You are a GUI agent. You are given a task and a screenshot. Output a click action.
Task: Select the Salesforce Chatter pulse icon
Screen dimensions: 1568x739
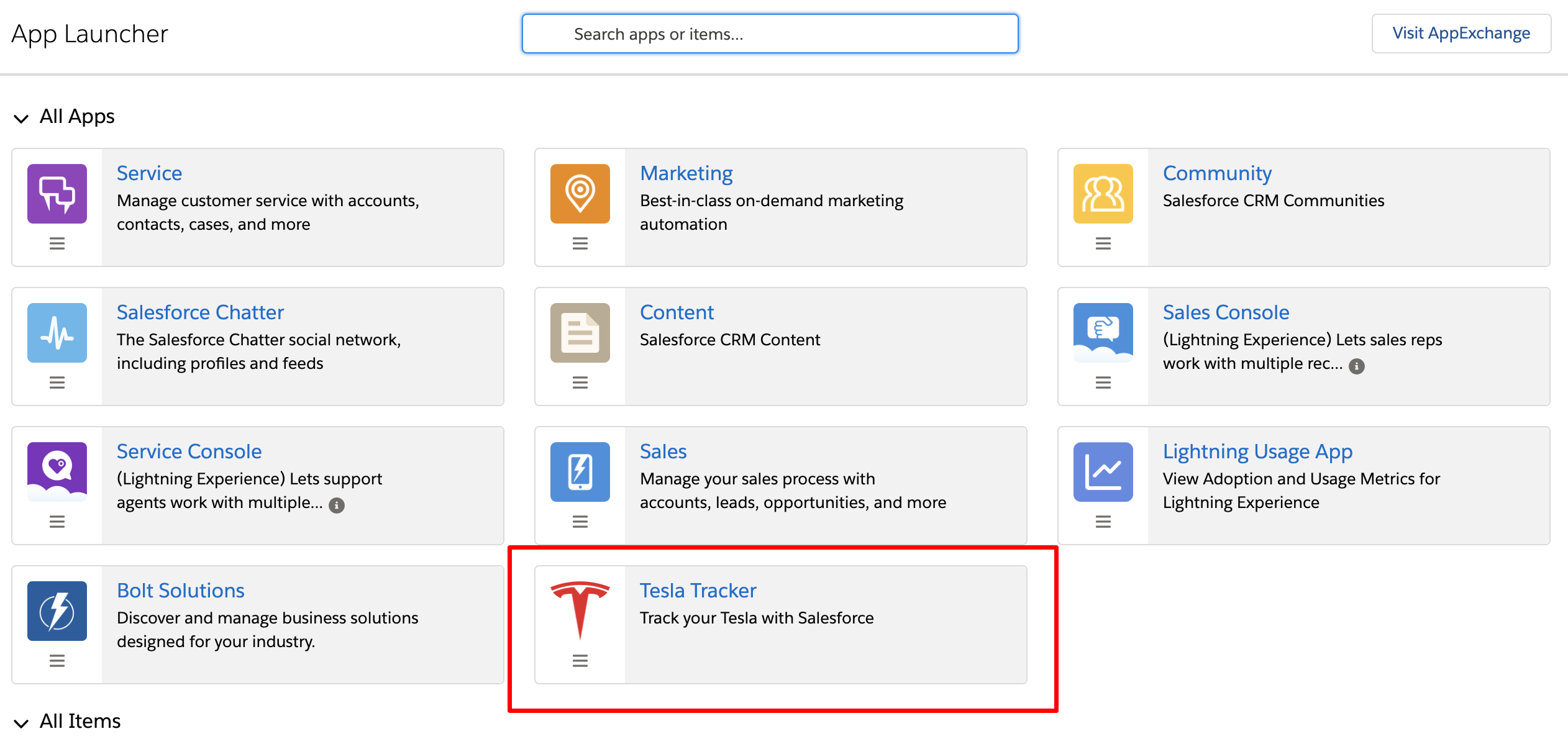(x=57, y=333)
